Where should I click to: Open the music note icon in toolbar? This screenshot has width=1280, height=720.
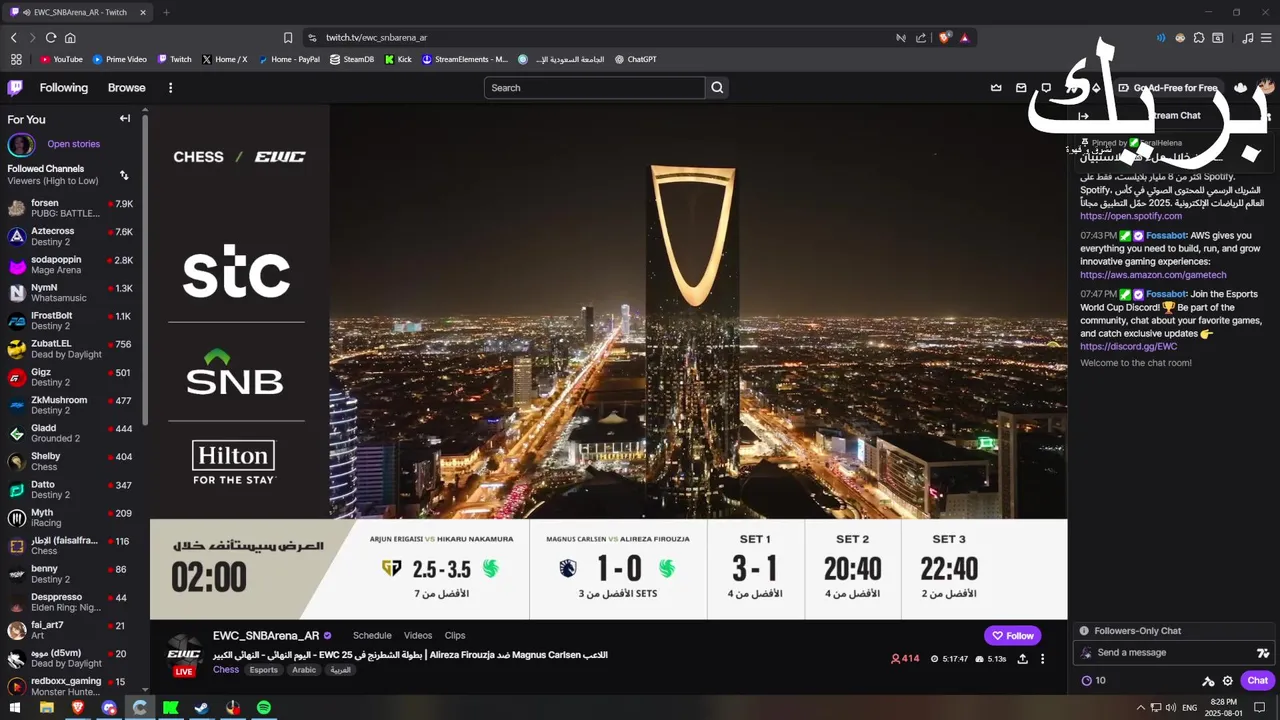pyautogui.click(x=1248, y=38)
